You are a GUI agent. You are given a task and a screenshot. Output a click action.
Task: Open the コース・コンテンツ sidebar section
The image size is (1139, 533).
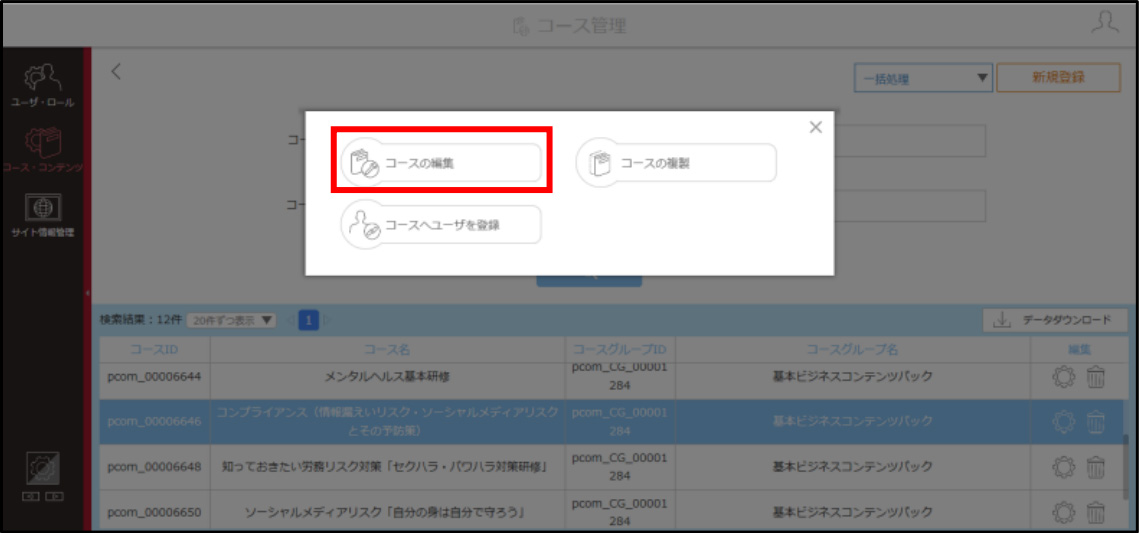click(x=42, y=151)
